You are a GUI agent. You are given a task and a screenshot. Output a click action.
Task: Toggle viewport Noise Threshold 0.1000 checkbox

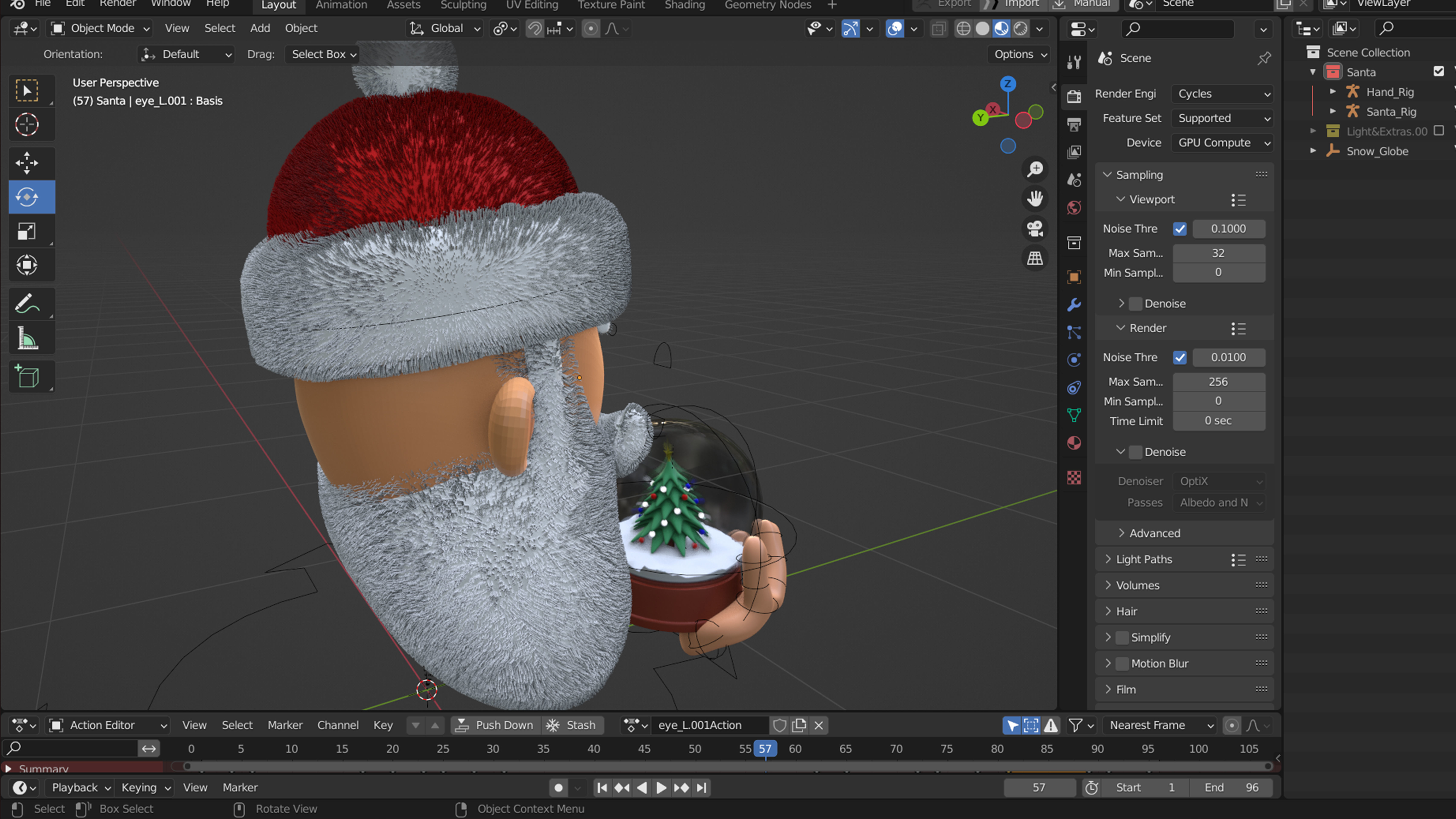[1180, 229]
